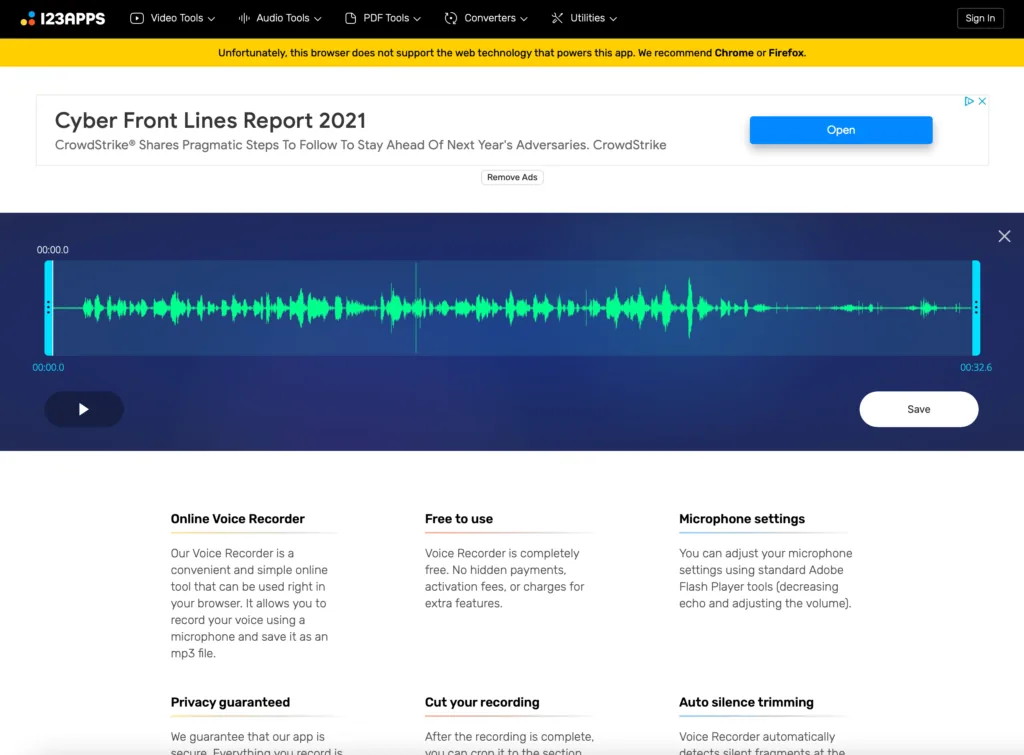Click the Auto silence trimming heading

click(x=746, y=702)
